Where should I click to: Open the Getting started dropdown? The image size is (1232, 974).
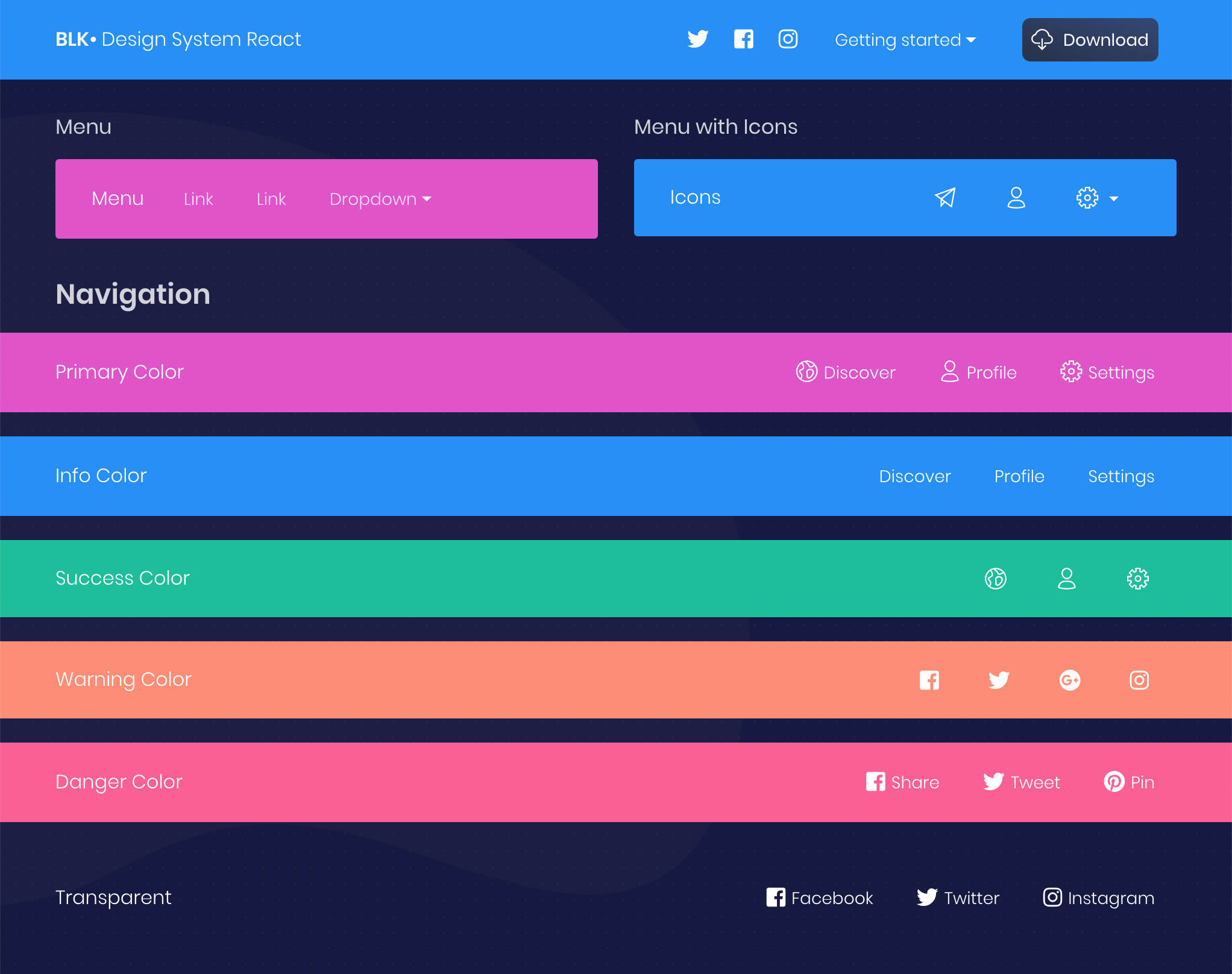905,40
